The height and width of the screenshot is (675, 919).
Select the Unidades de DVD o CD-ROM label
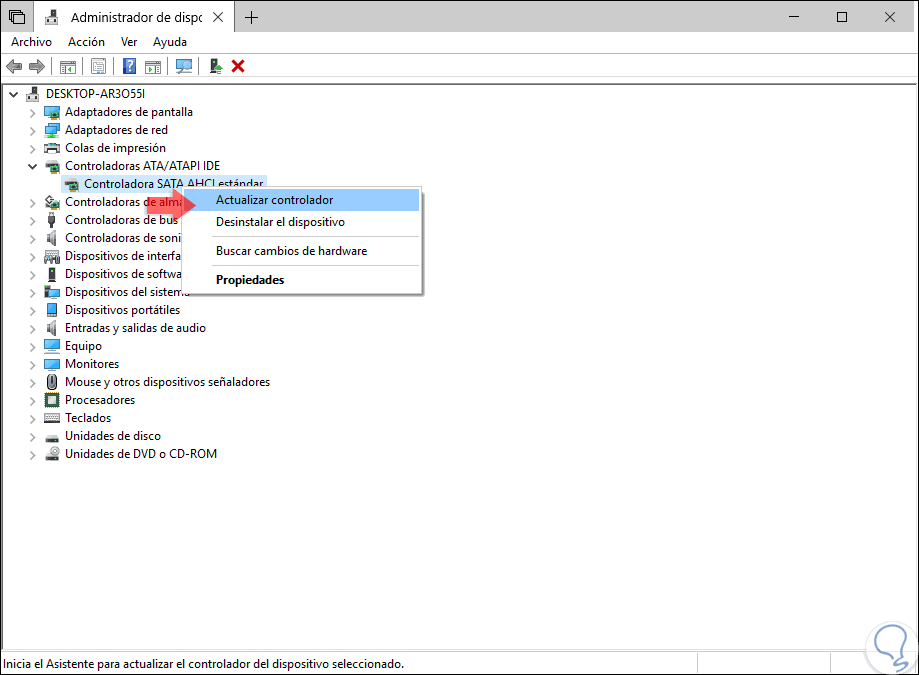click(141, 454)
